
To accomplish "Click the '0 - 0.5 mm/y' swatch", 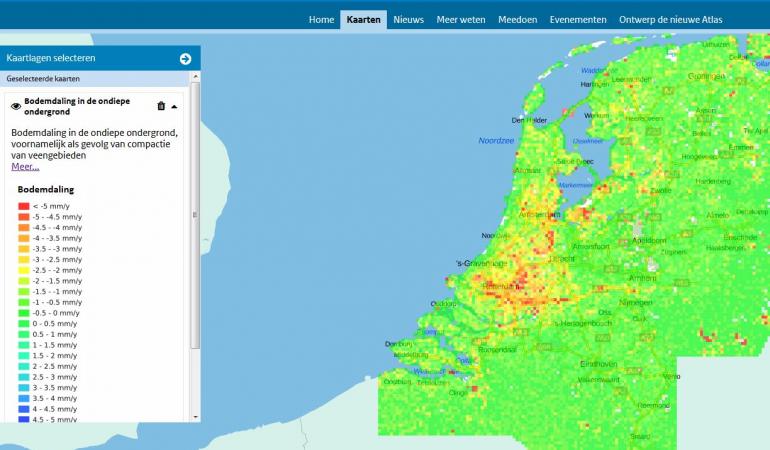I will tap(24, 324).
